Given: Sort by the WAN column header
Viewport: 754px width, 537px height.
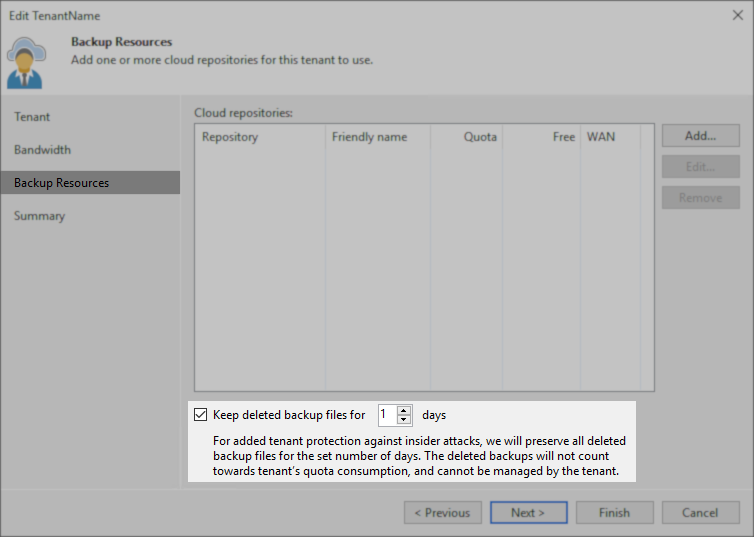Looking at the screenshot, I should pyautogui.click(x=610, y=137).
